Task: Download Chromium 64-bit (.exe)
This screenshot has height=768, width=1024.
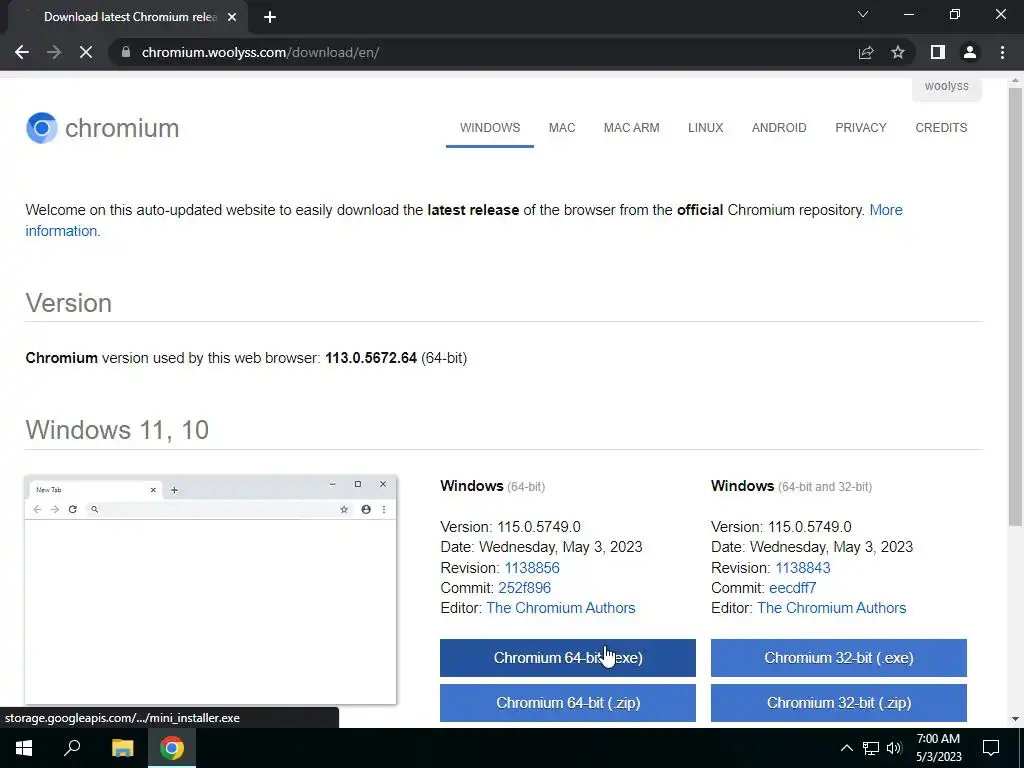Action: (x=568, y=658)
